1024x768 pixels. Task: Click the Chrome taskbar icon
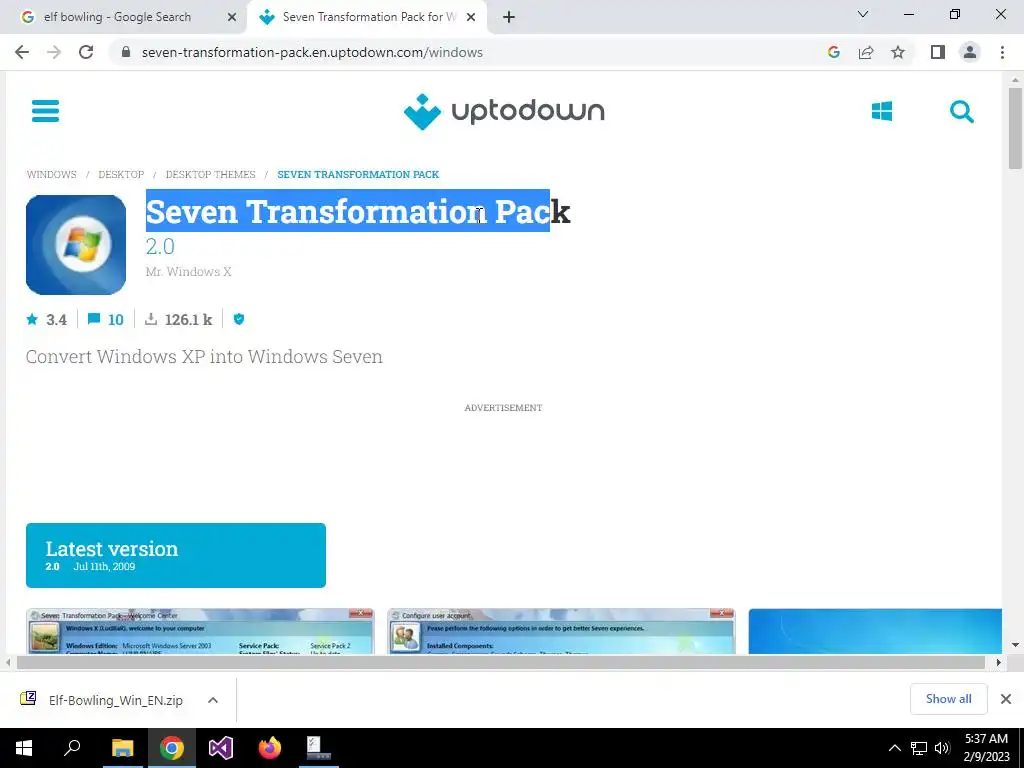tap(171, 748)
